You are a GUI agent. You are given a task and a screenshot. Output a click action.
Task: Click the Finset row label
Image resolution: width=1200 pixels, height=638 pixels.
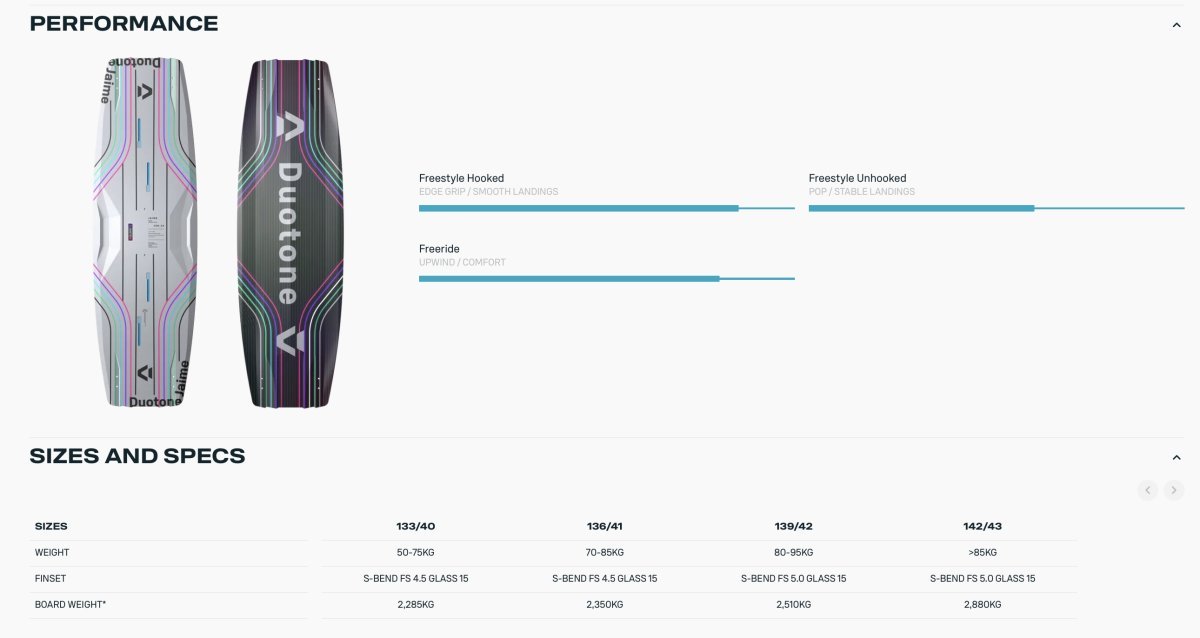click(x=50, y=579)
